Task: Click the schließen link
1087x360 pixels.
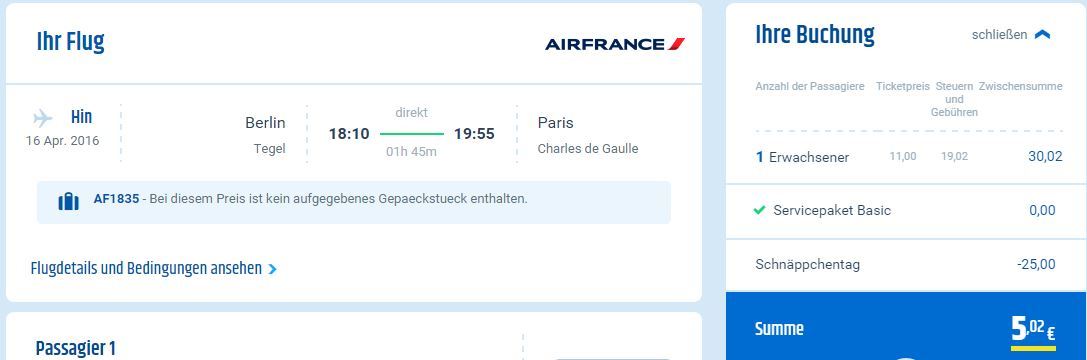Action: [x=999, y=35]
